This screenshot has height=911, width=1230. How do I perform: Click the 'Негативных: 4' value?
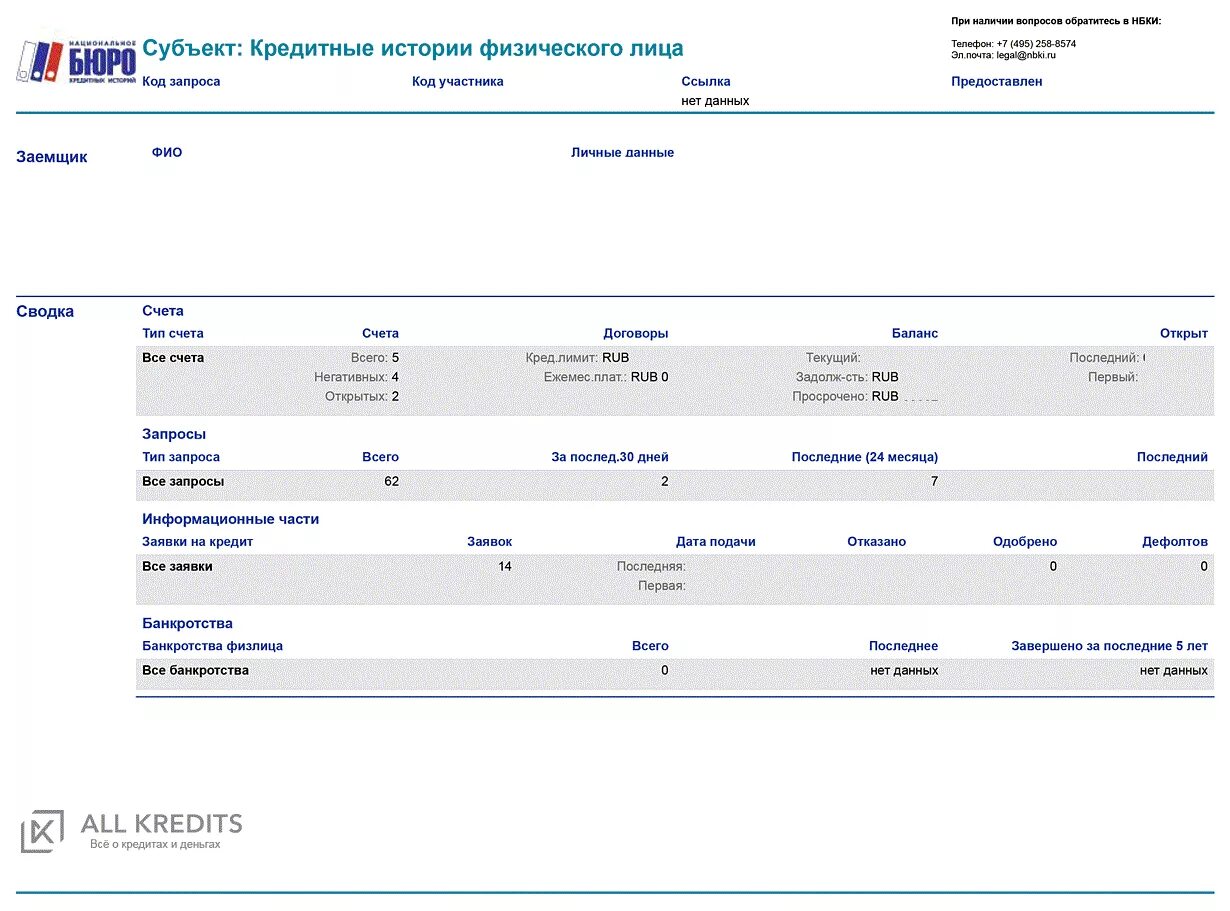click(x=357, y=377)
